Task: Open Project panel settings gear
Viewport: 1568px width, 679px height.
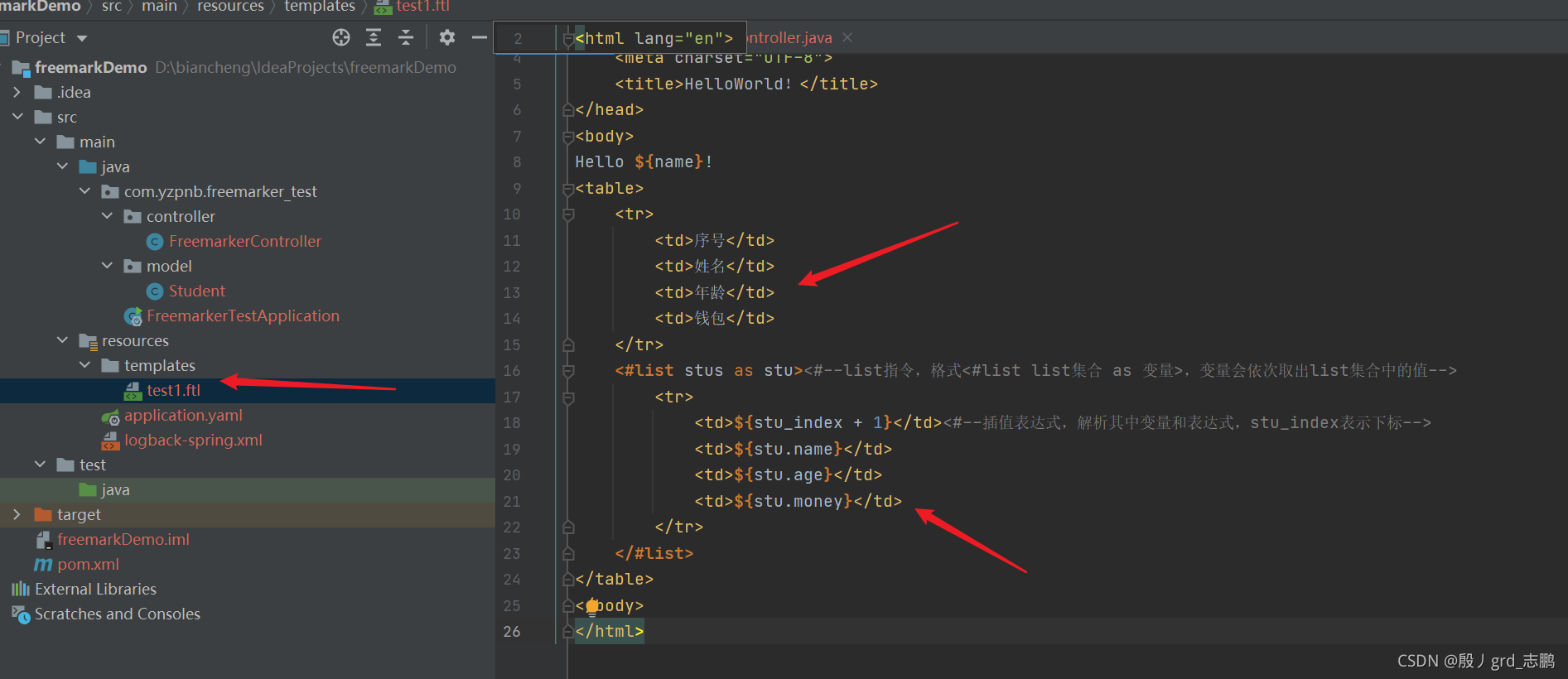Action: 447,37
